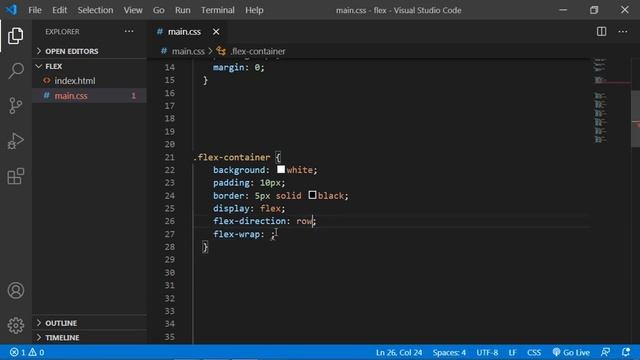Viewport: 640px width, 360px height.
Task: Click the white color swatch
Action: pos(281,169)
